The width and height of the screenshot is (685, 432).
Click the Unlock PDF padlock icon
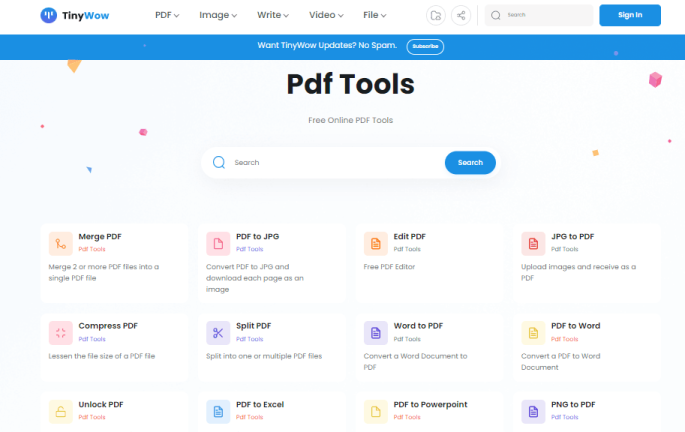[61, 411]
